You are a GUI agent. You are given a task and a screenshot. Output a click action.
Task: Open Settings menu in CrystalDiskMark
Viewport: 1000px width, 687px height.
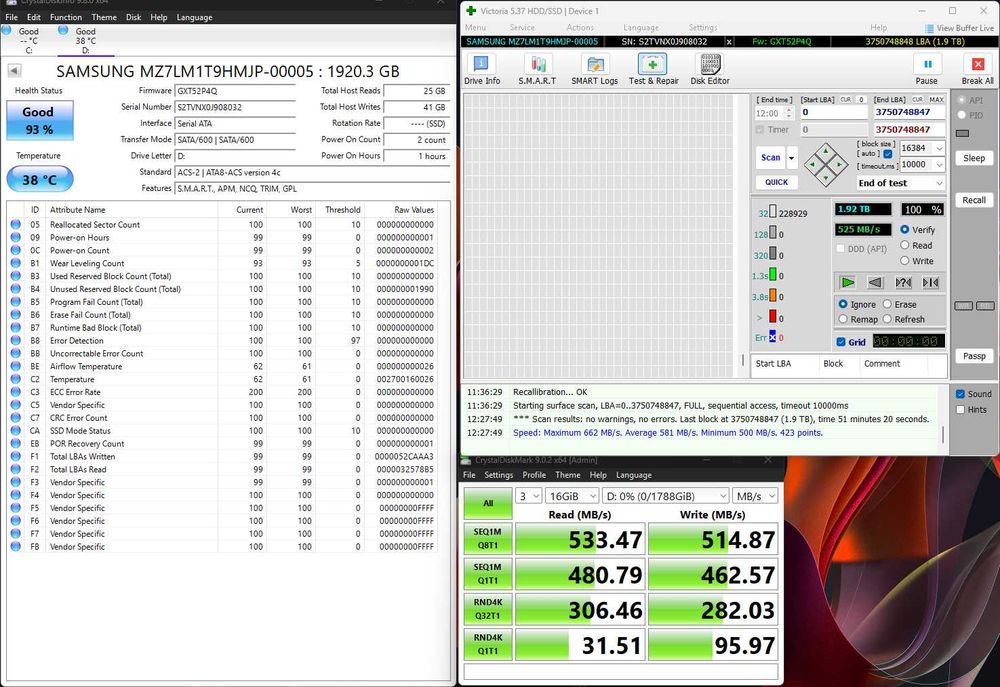pyautogui.click(x=499, y=475)
